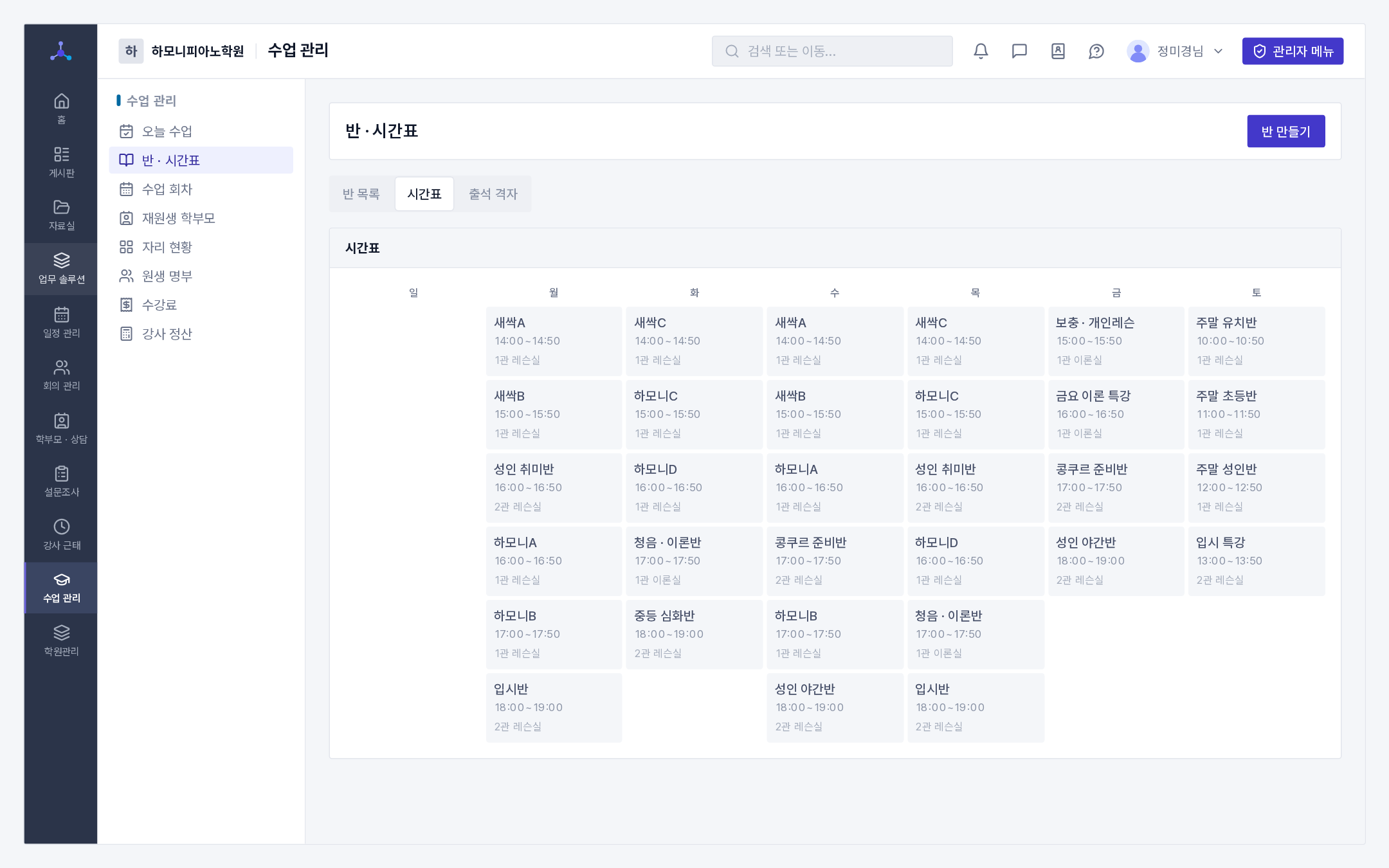Focus the 검색 또는 이동 search field
This screenshot has width=1389, height=868.
click(x=832, y=51)
